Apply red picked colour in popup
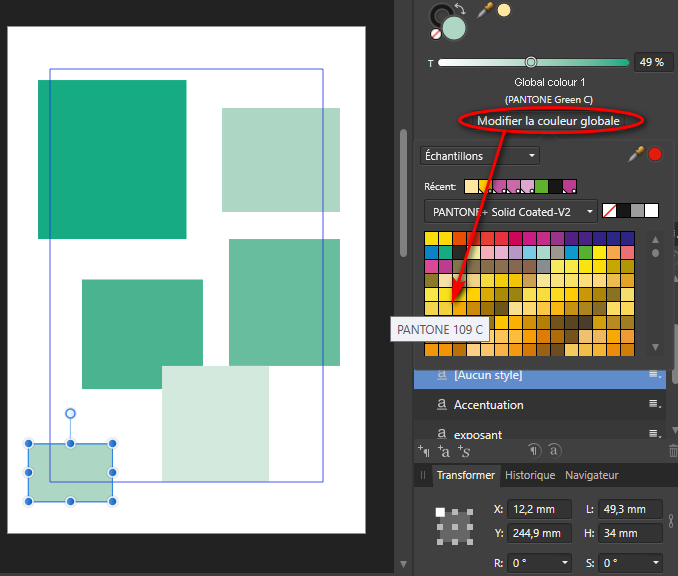Image resolution: width=678 pixels, height=576 pixels. pos(655,154)
